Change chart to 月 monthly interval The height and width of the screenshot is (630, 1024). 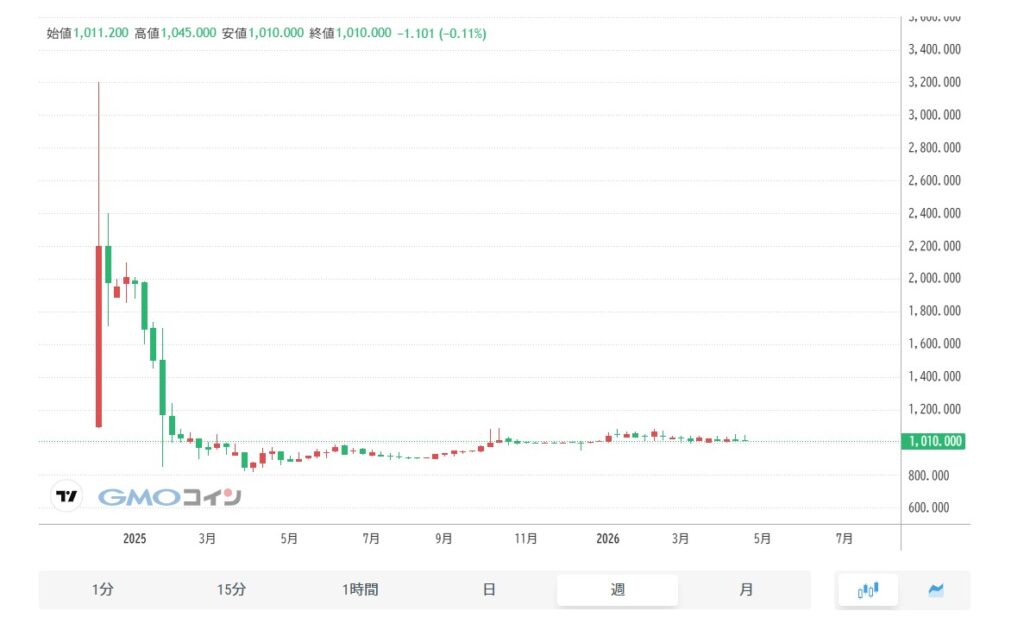pos(745,589)
